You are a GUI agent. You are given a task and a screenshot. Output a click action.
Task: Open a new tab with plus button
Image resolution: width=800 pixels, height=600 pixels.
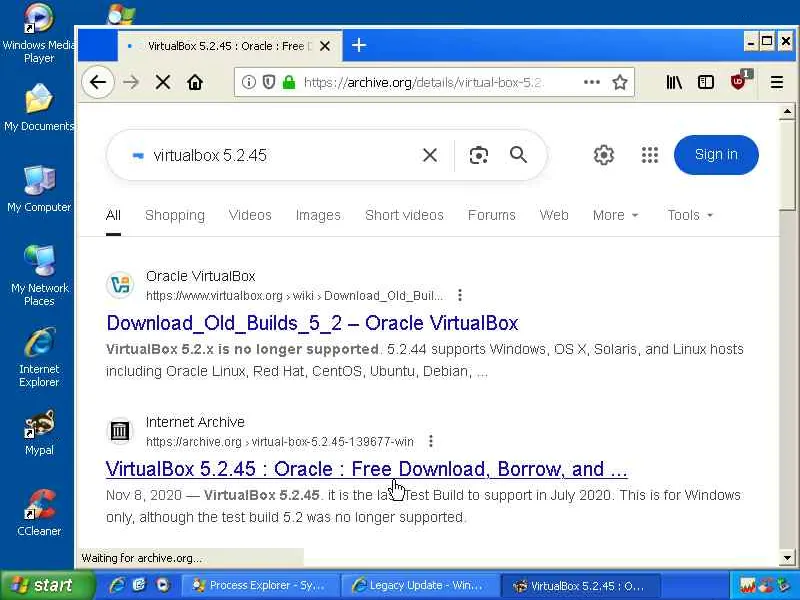(x=359, y=45)
